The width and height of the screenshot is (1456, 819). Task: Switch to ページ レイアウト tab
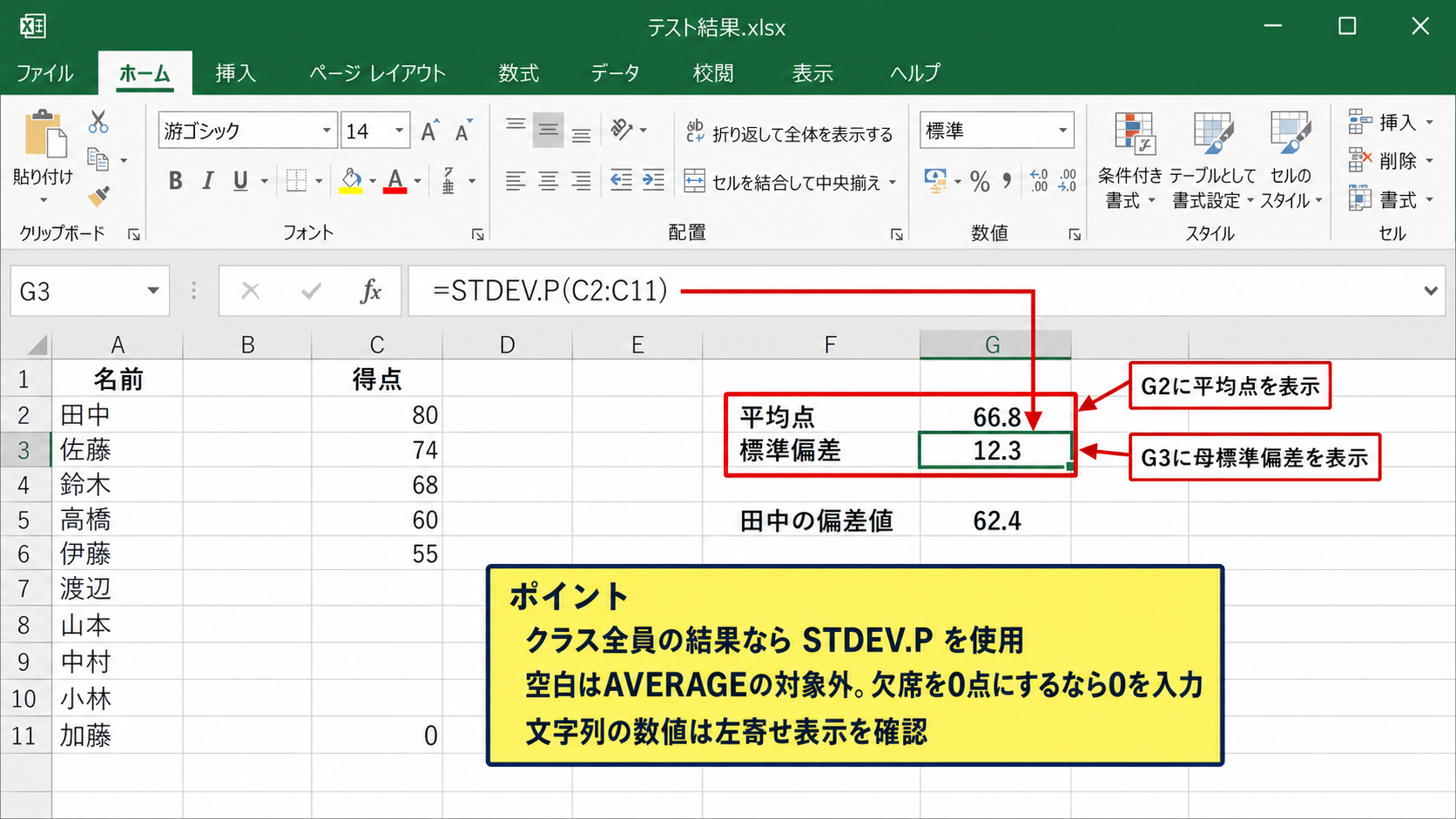tap(378, 73)
